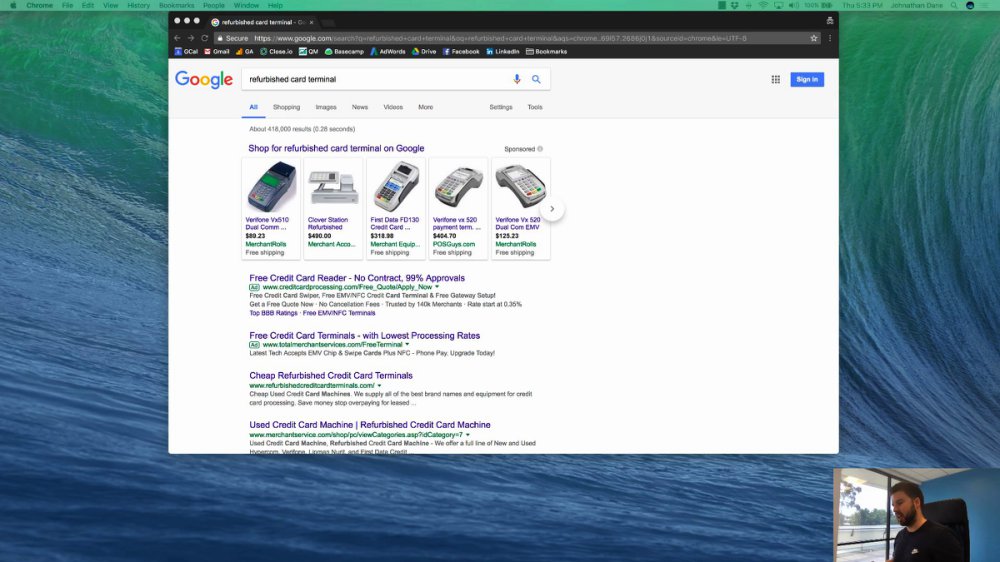Open the People menu in menu bar
The width and height of the screenshot is (1000, 562).
pyautogui.click(x=214, y=5)
